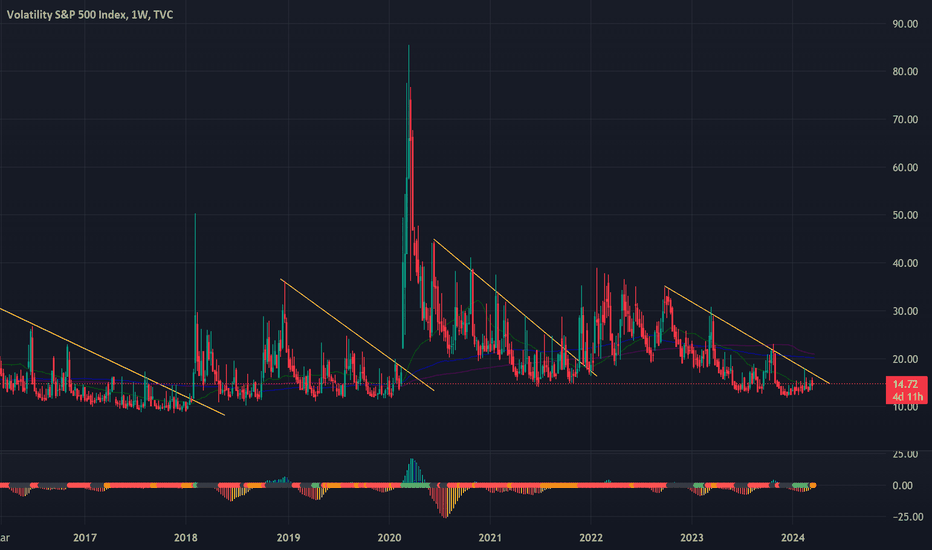The height and width of the screenshot is (550, 932).
Task: Click the 2023 time axis label
Action: (691, 538)
